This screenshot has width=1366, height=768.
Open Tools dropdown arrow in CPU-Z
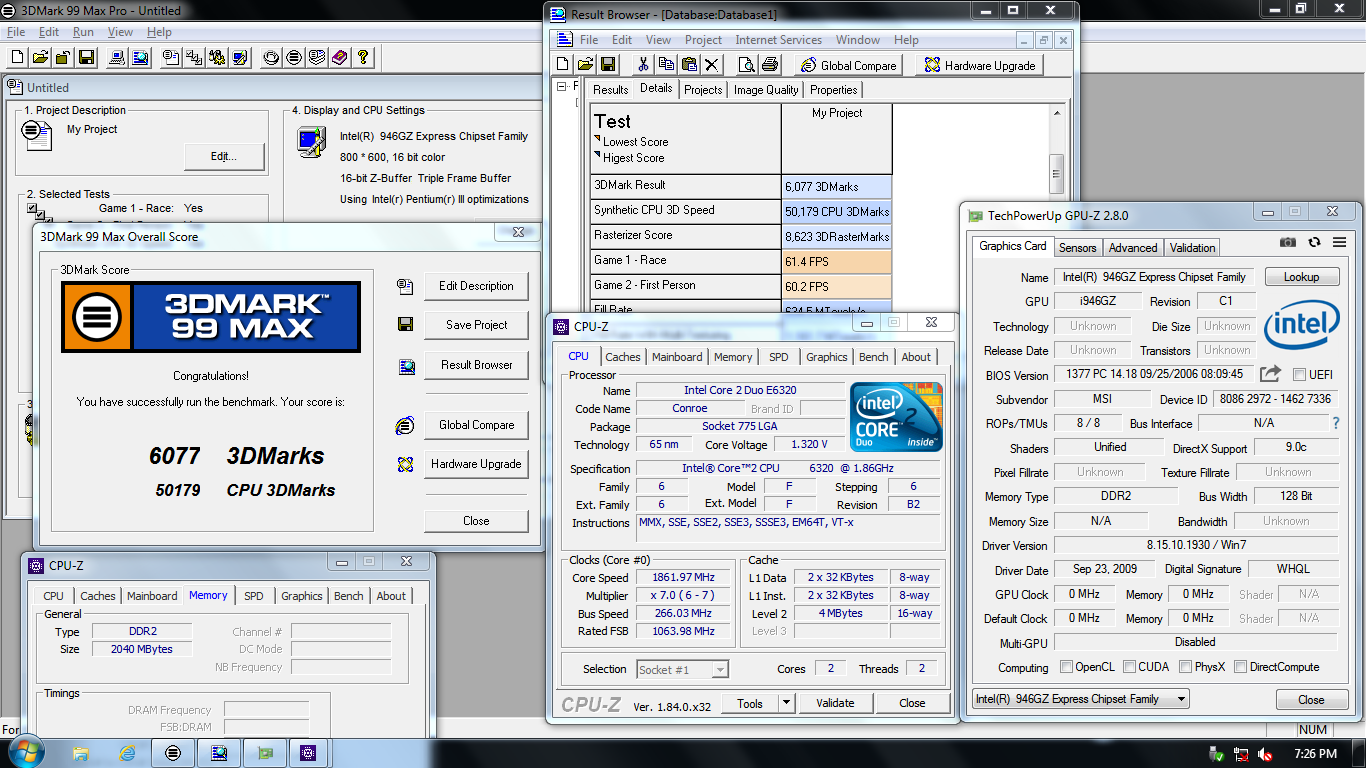pos(786,703)
